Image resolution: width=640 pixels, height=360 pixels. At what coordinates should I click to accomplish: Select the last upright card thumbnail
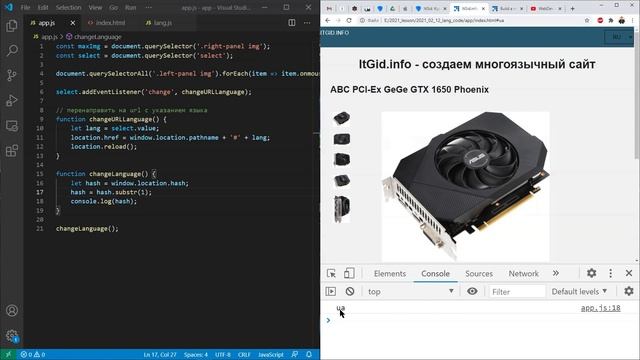pos(342,209)
